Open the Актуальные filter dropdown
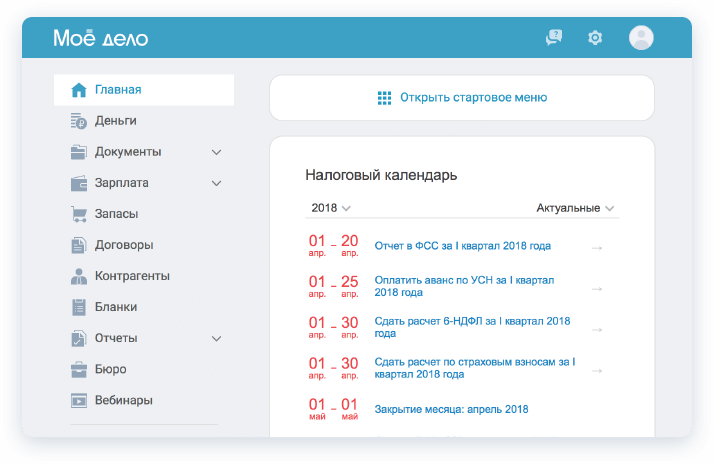The image size is (714, 464). pos(575,208)
